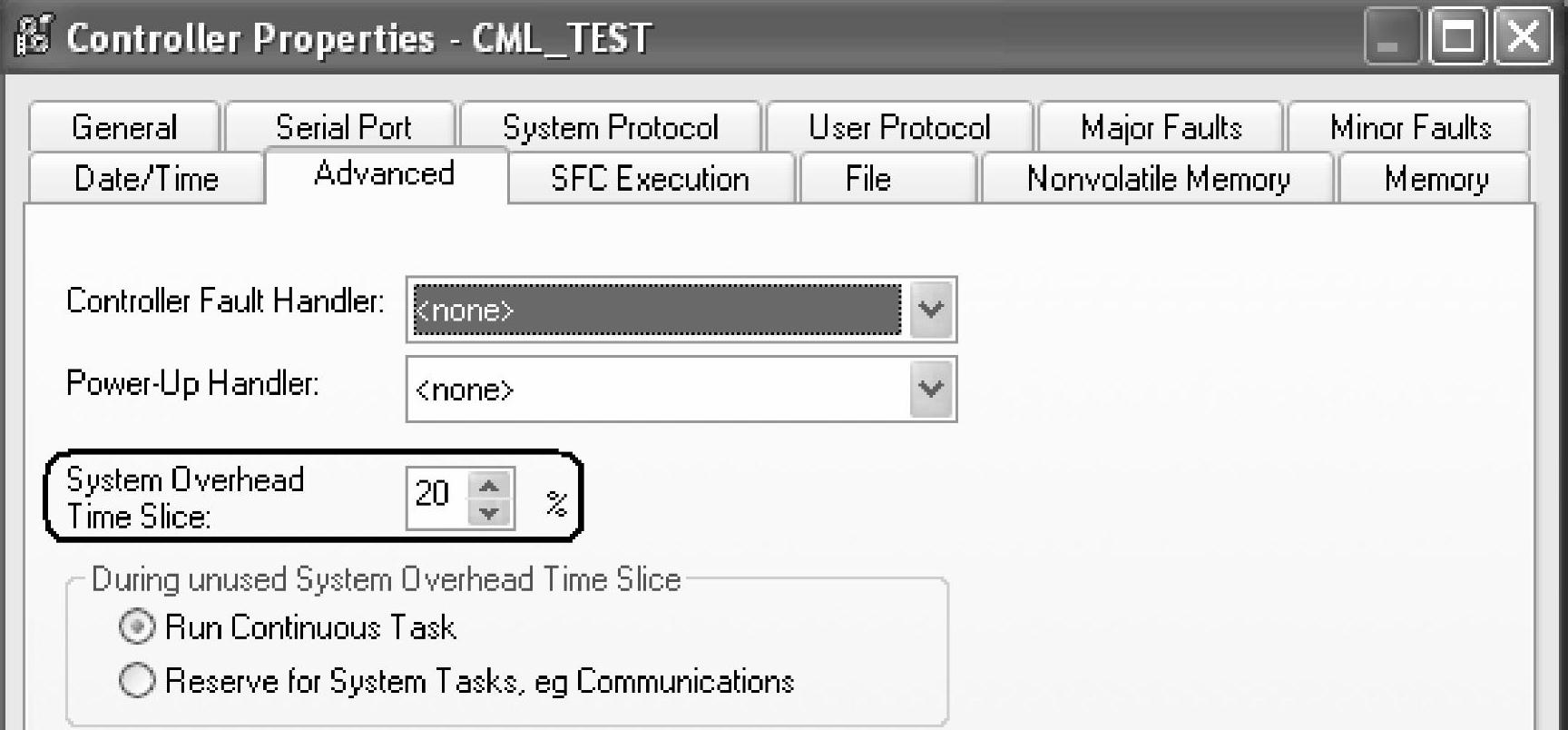Select the Run Continuous Task option
This screenshot has width=1568, height=730.
pyautogui.click(x=136, y=627)
